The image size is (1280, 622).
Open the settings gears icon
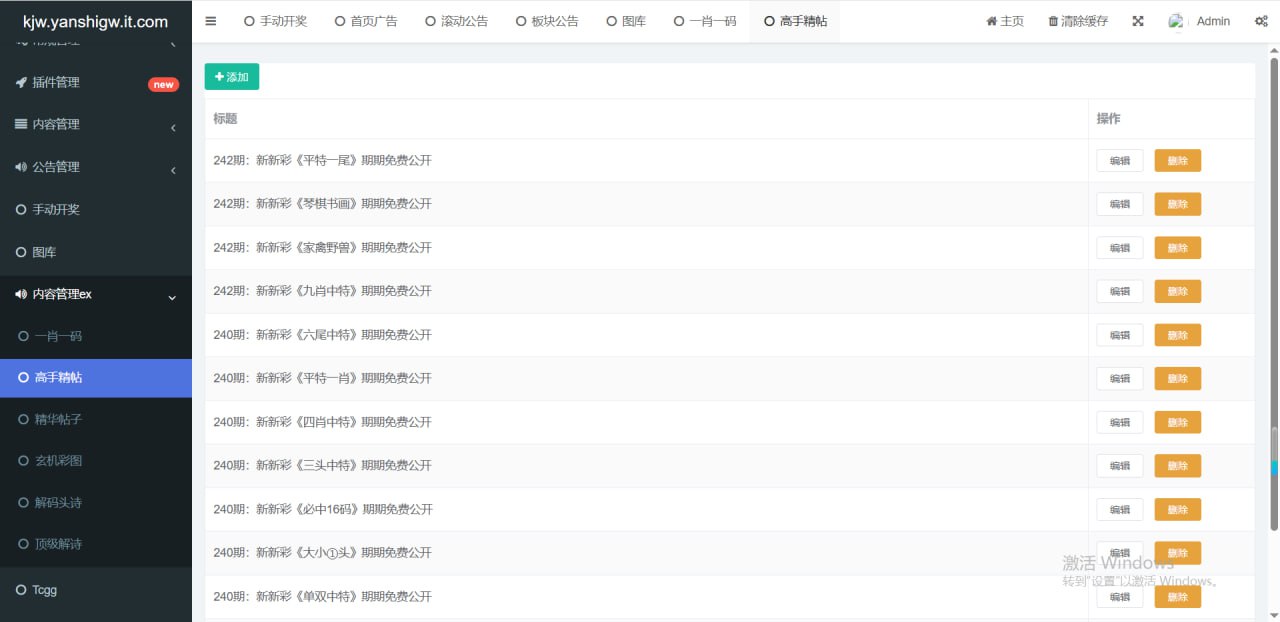coord(1261,21)
